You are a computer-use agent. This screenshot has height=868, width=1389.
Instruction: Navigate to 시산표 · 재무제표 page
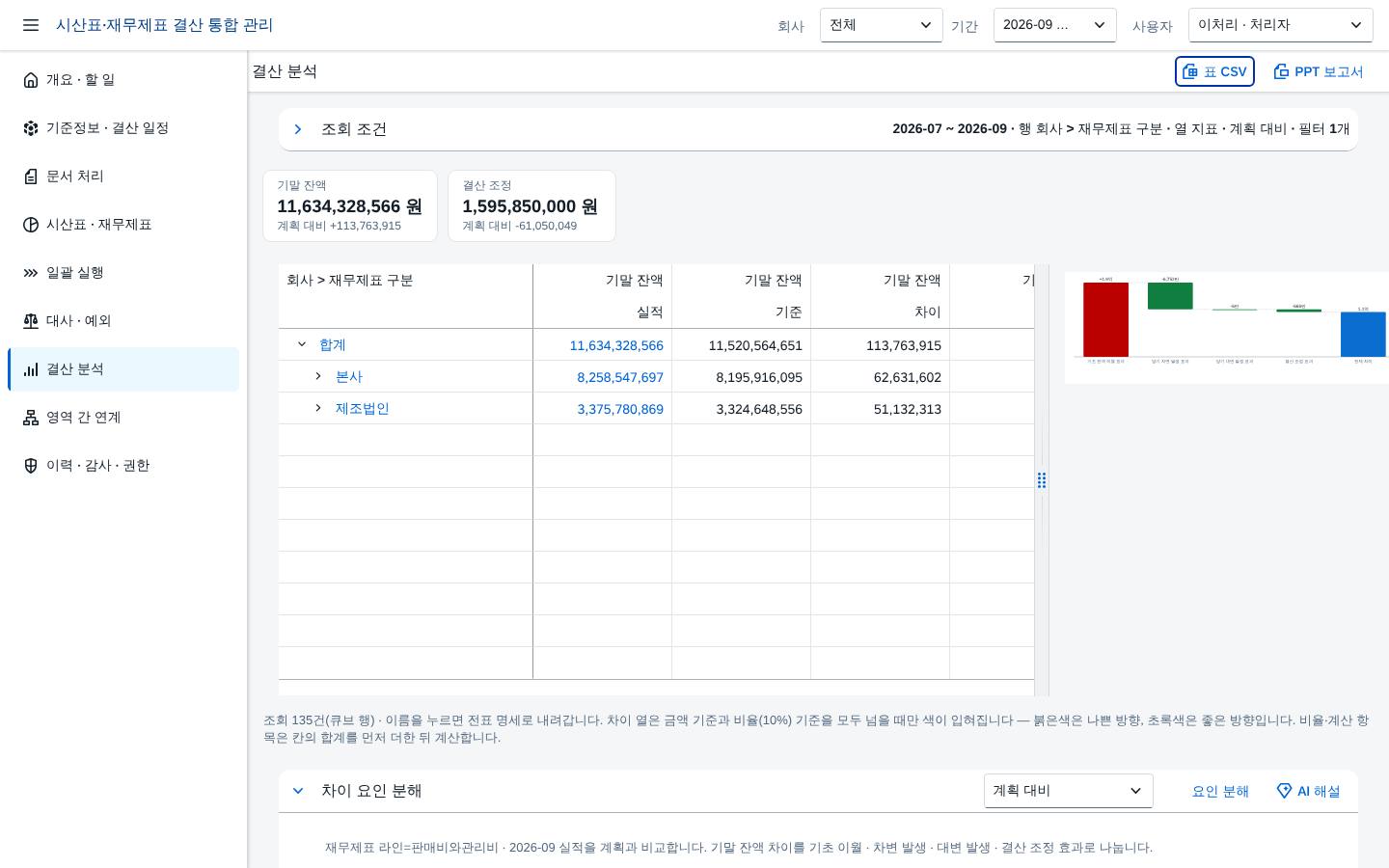click(x=123, y=225)
